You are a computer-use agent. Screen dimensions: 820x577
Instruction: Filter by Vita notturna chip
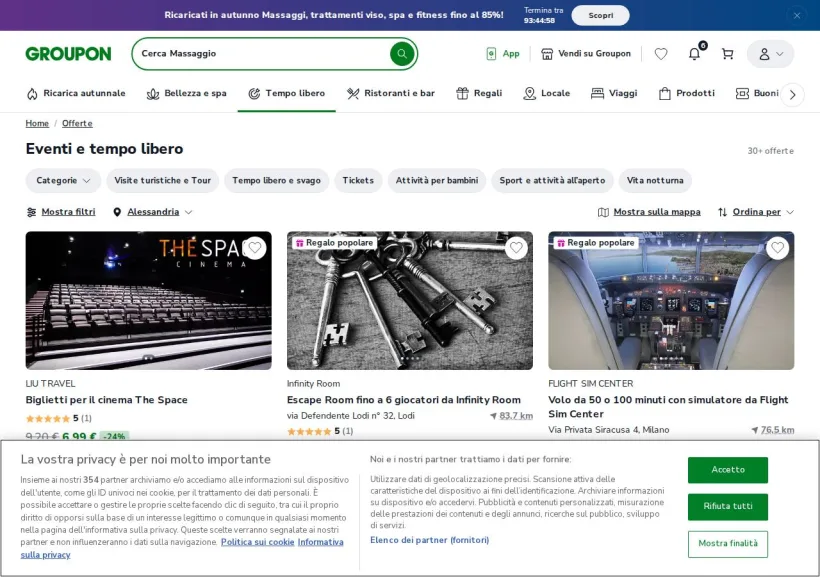click(655, 180)
